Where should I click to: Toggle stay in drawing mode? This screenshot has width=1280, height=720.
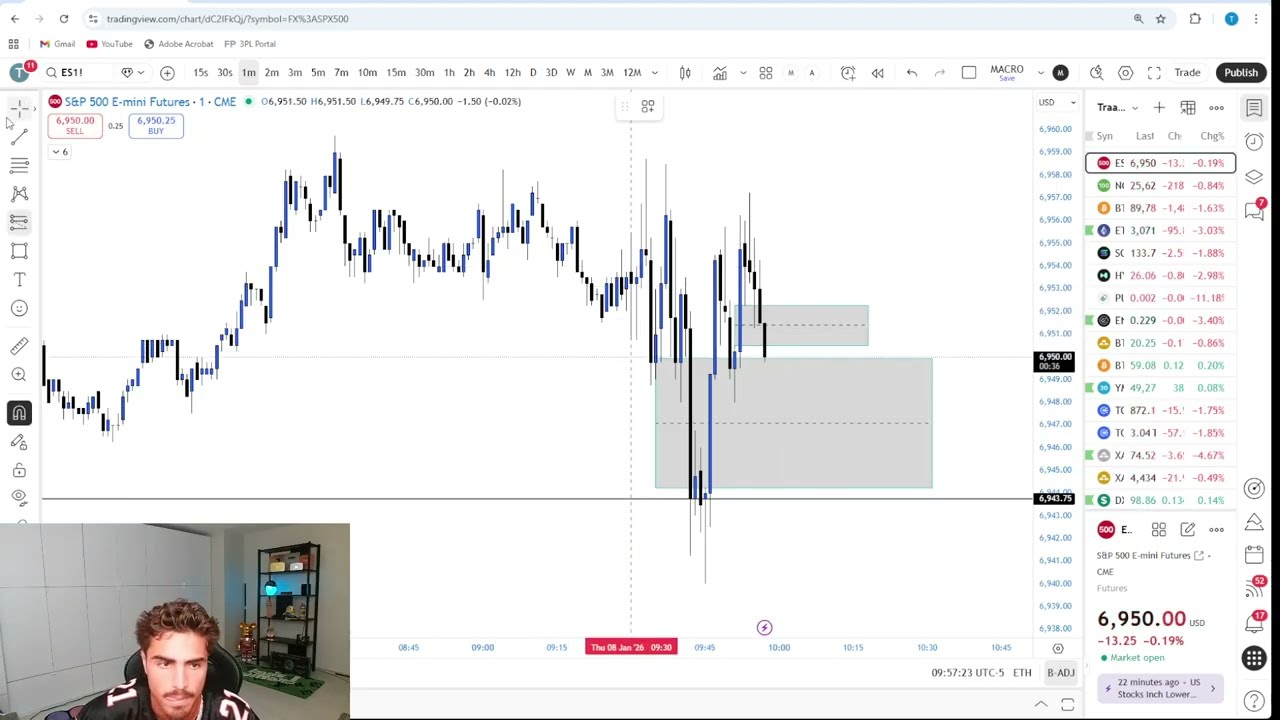point(19,441)
